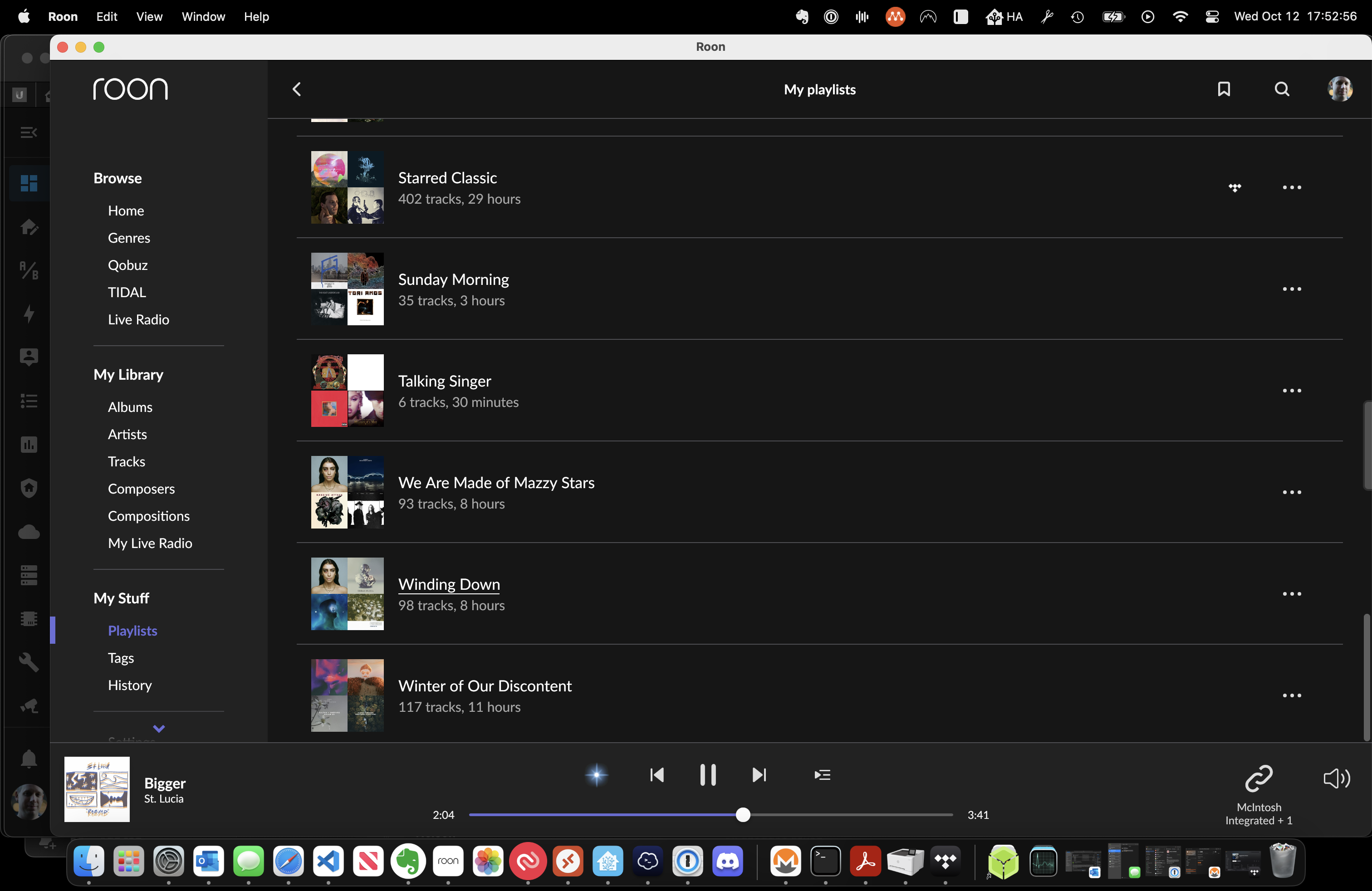1372x891 pixels.
Task: Seek playback using the progress slider
Action: click(x=744, y=815)
